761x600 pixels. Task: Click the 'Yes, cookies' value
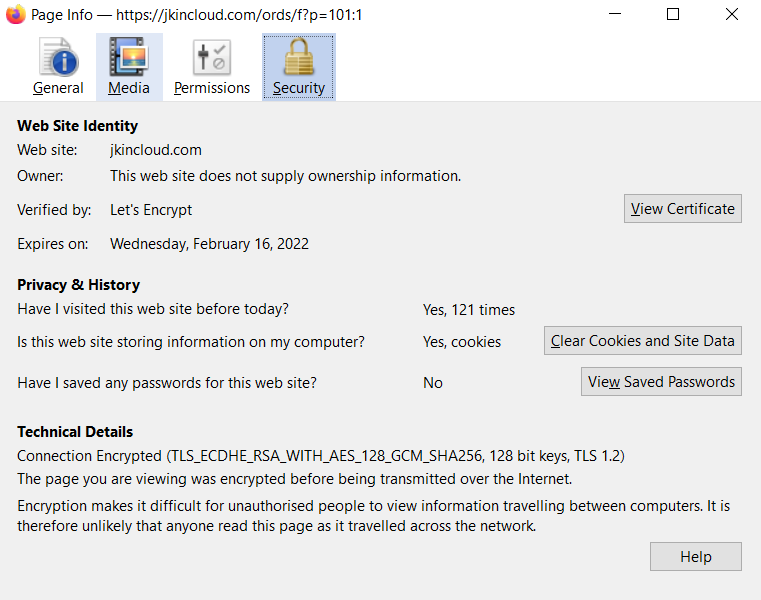[x=462, y=342]
